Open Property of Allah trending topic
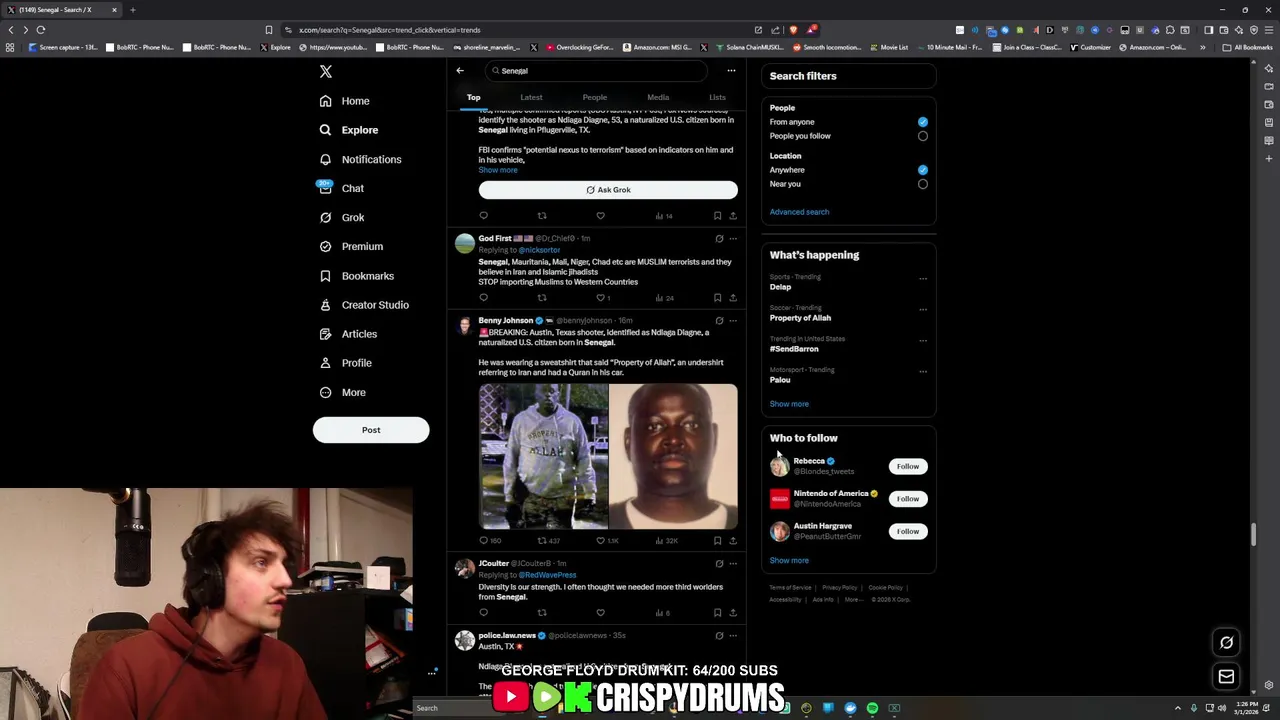Screen dimensions: 1280x720 pos(800,318)
